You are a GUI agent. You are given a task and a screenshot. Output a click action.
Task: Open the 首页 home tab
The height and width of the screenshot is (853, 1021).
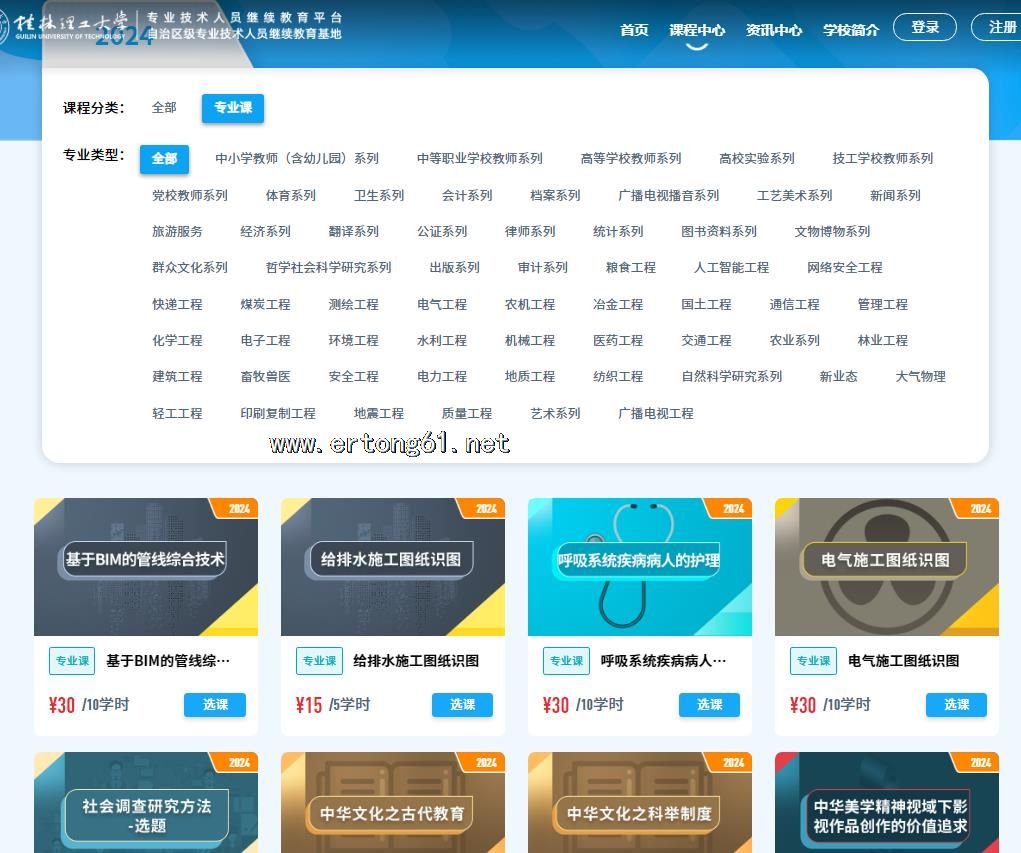[634, 30]
